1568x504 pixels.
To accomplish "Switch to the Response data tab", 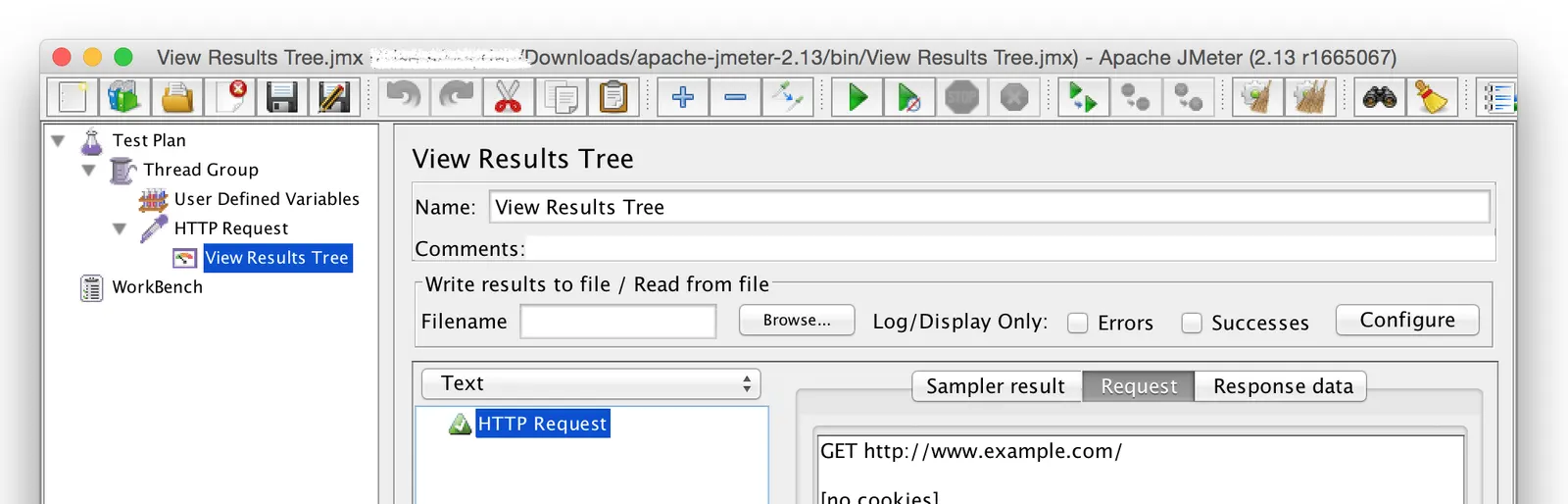I will (1282, 386).
